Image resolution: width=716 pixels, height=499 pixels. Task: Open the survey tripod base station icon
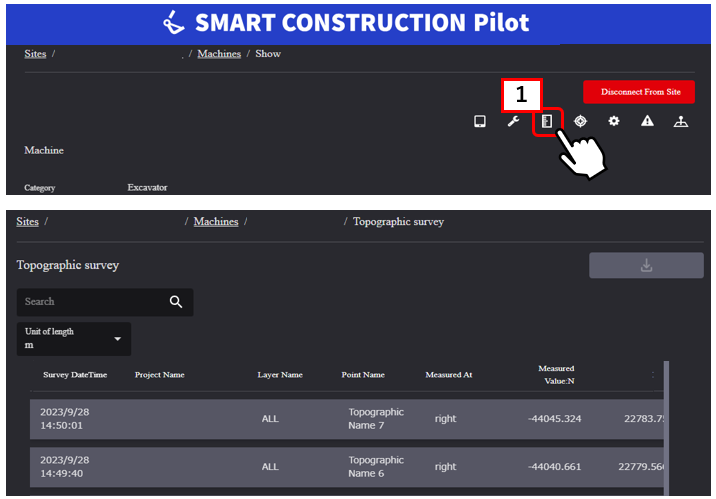(x=680, y=121)
